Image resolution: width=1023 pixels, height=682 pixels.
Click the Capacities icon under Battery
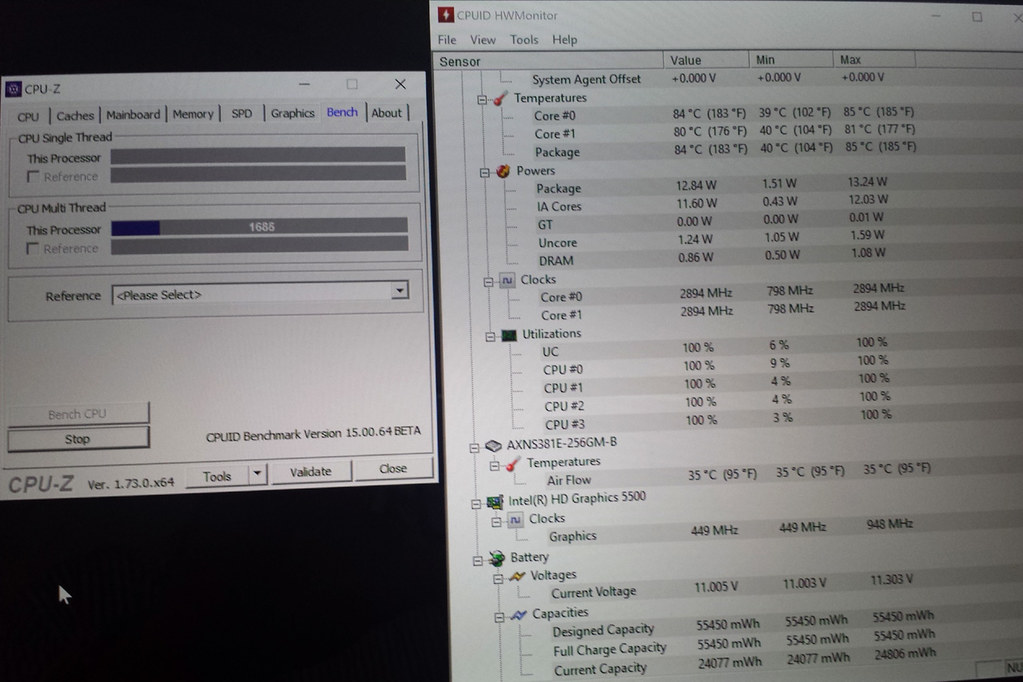coord(519,614)
